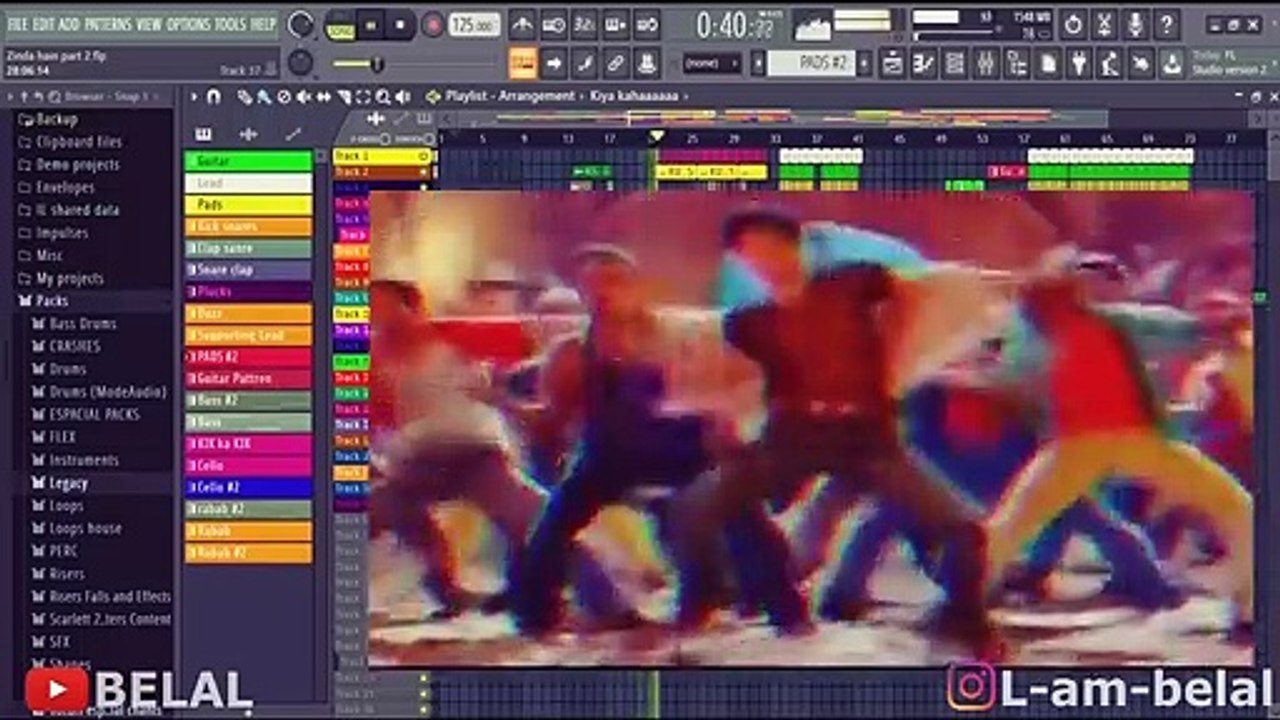Open the EDIT menu

(x=43, y=23)
